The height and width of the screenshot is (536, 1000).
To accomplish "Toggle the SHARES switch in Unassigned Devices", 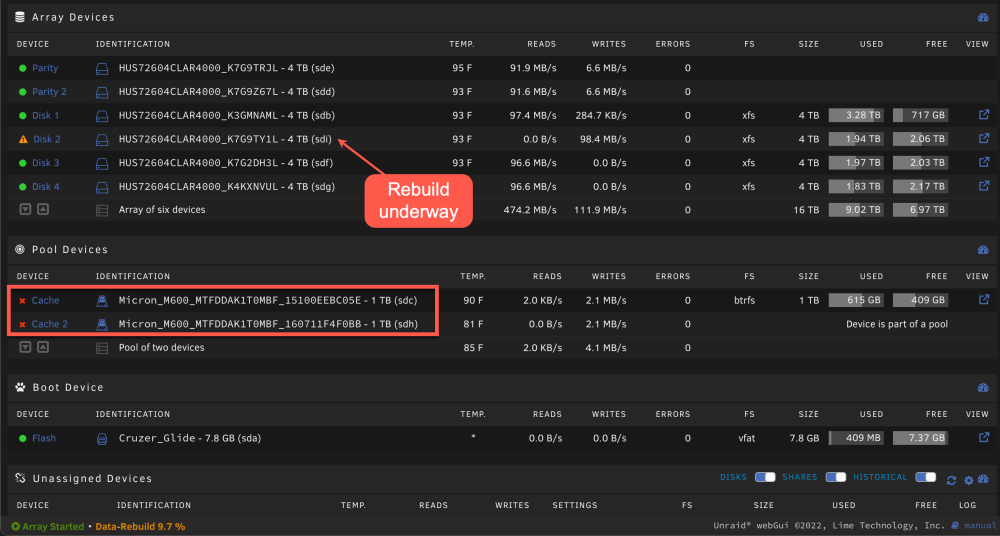I will 835,477.
